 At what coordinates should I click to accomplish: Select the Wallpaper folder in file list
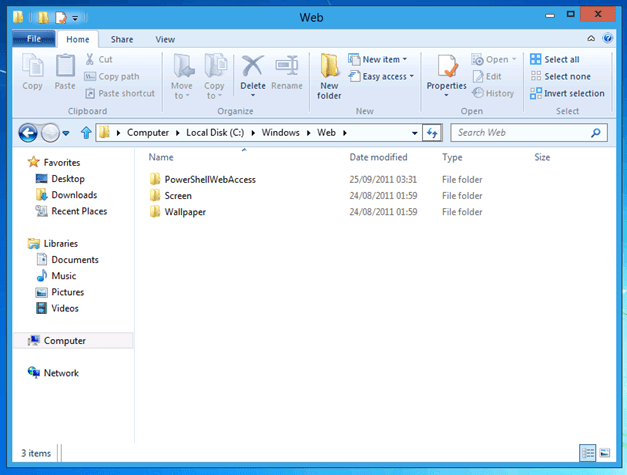tap(185, 212)
